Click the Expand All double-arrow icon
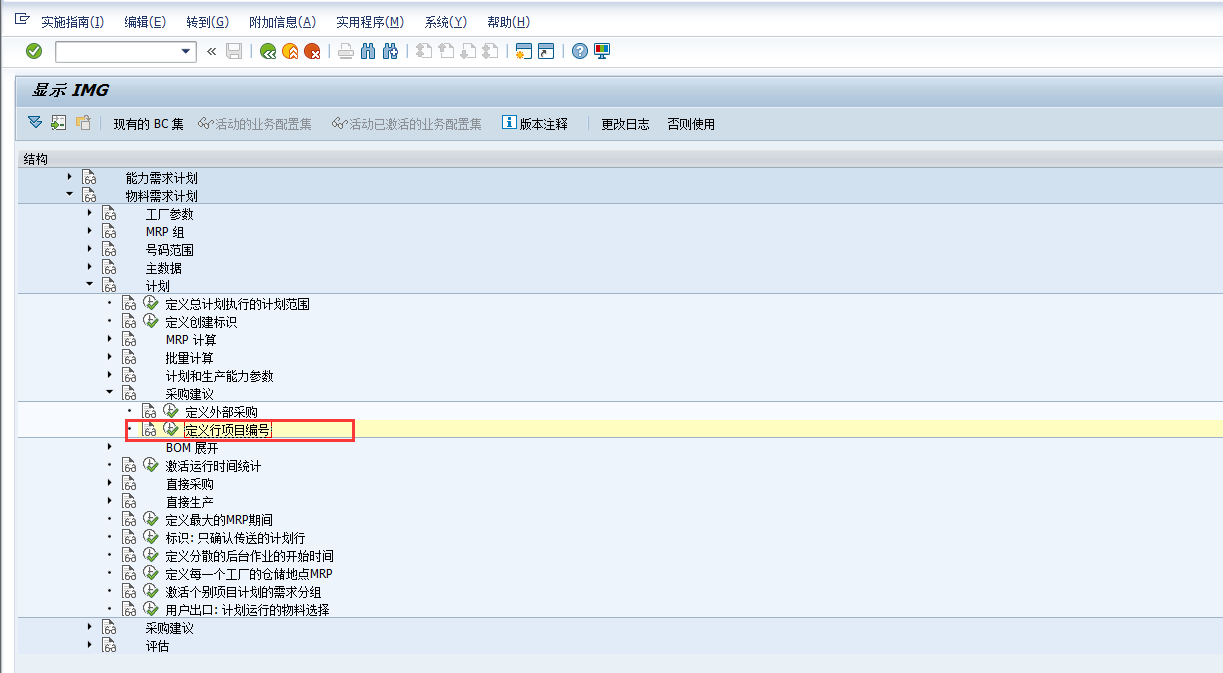Image resolution: width=1223 pixels, height=673 pixels. [35, 123]
